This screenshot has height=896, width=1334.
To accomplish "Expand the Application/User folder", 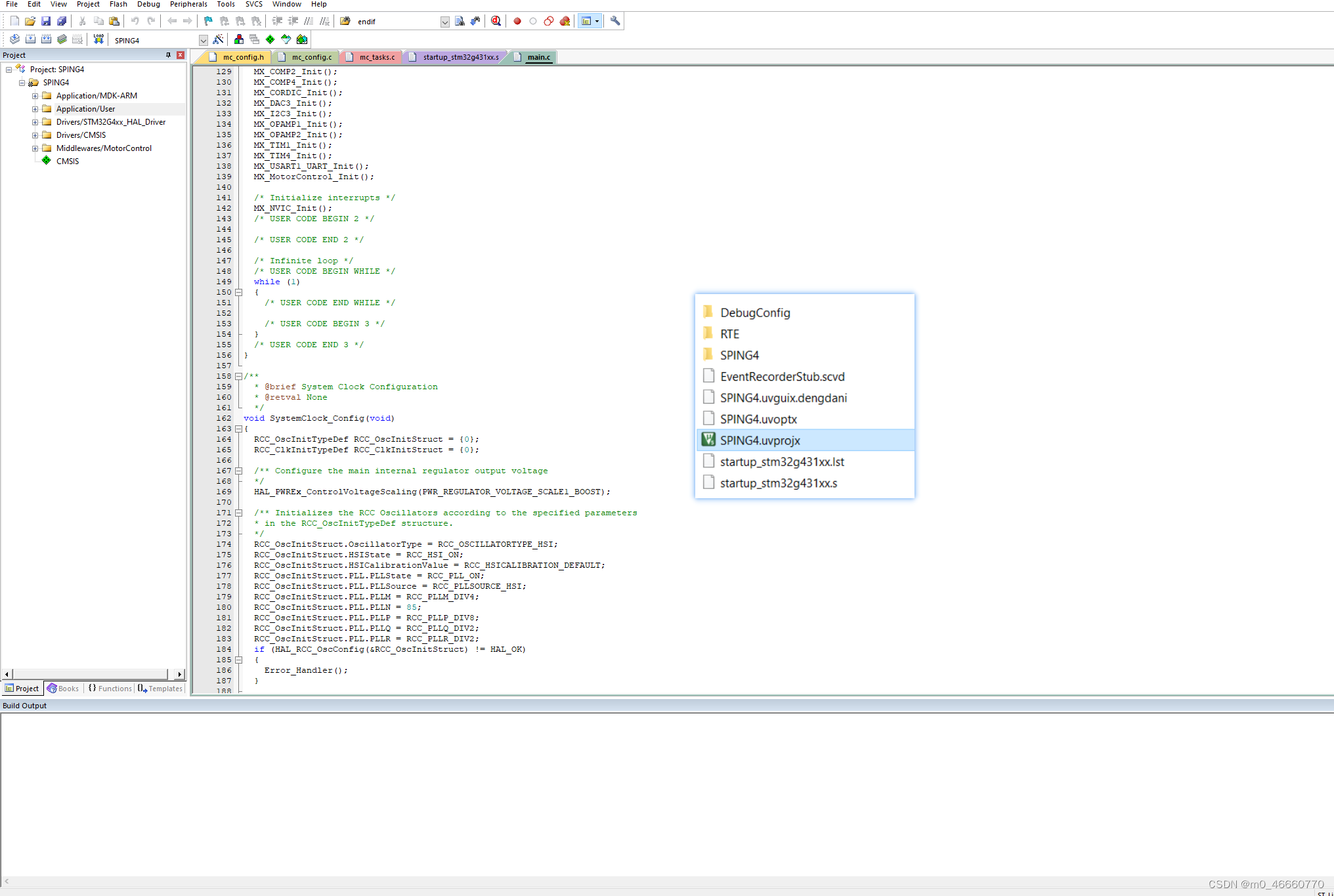I will (35, 109).
